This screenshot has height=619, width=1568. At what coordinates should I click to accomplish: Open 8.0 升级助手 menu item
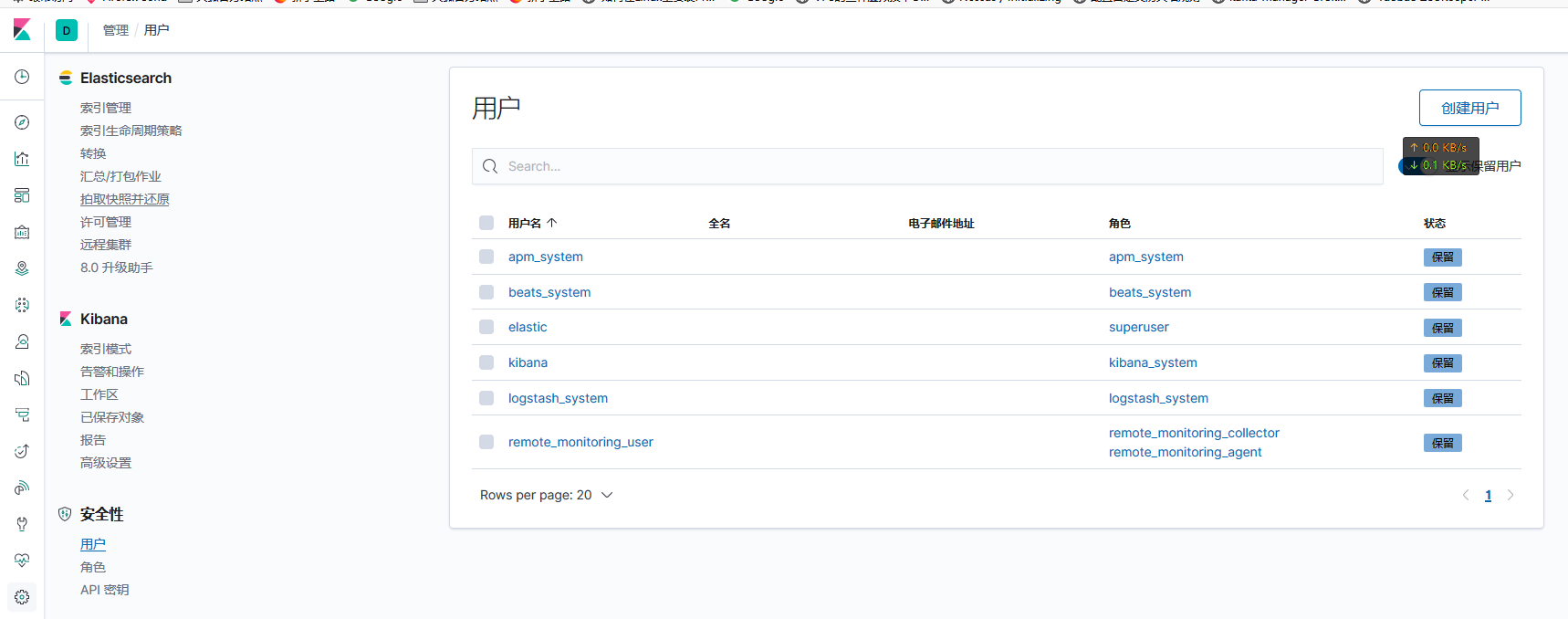pyautogui.click(x=117, y=268)
